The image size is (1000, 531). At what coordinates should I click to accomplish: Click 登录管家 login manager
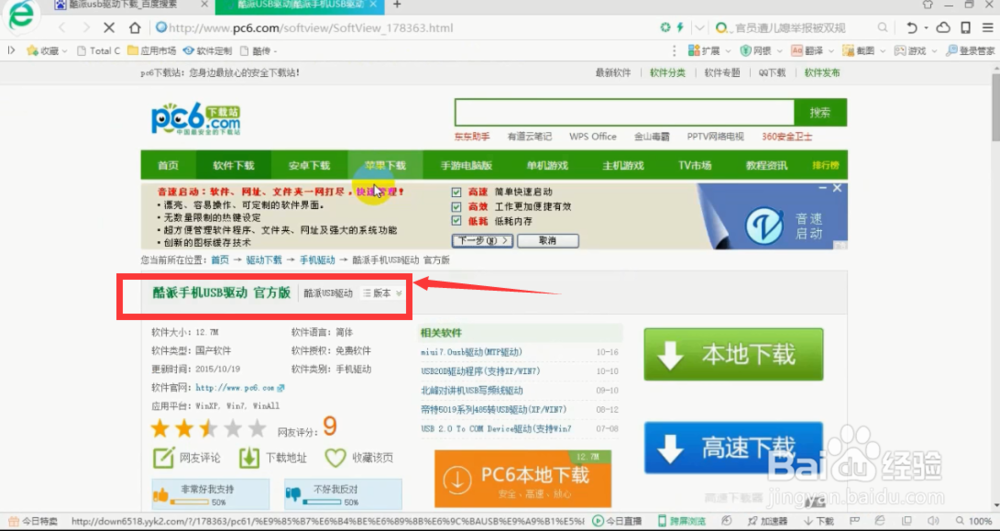pos(970,51)
